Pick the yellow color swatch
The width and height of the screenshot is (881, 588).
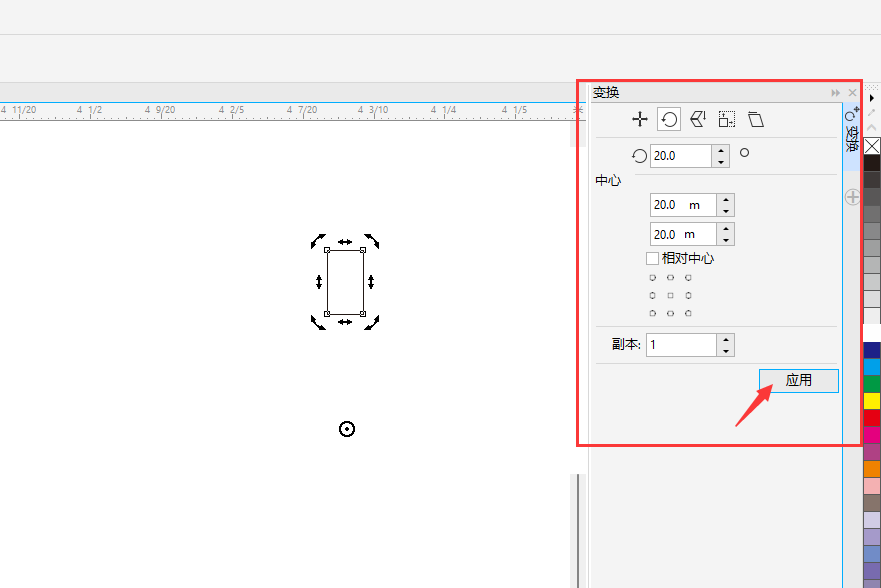coord(872,400)
